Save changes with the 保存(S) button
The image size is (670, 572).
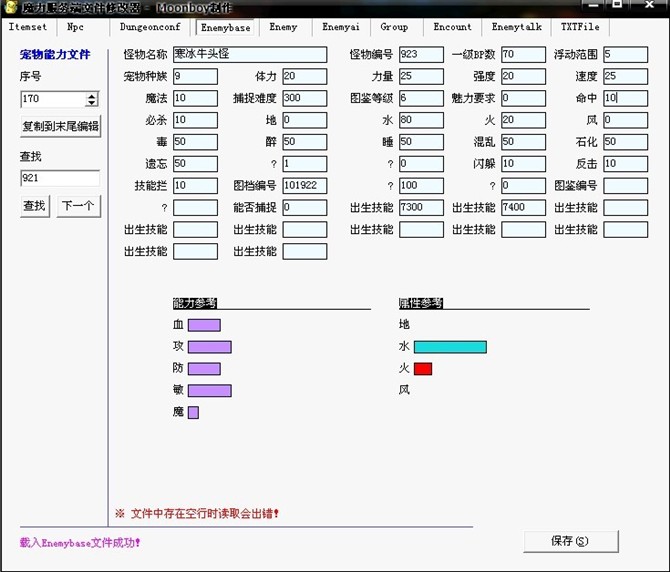[569, 541]
